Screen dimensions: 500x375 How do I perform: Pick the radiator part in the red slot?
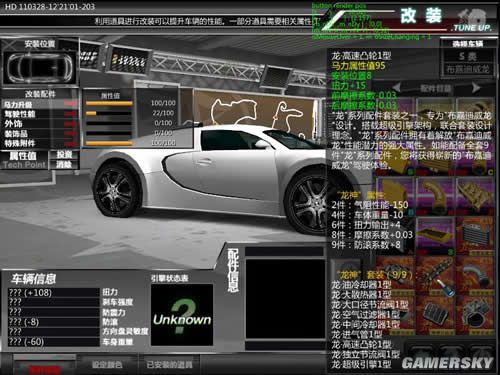[474, 235]
